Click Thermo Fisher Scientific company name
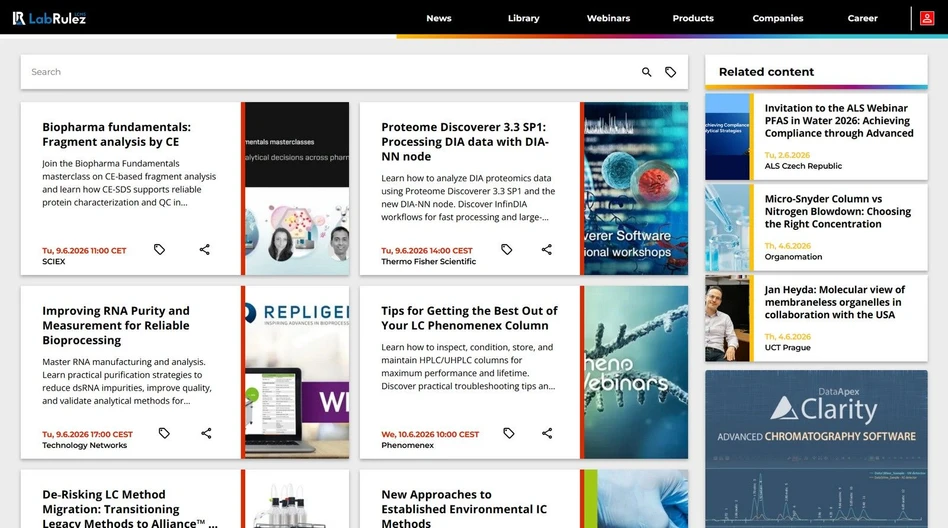 (429, 261)
